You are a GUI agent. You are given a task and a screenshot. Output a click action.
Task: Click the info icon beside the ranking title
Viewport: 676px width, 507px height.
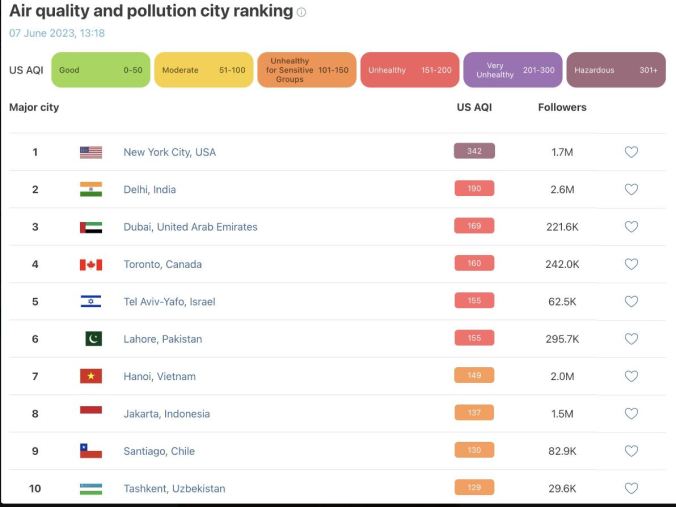(x=302, y=13)
